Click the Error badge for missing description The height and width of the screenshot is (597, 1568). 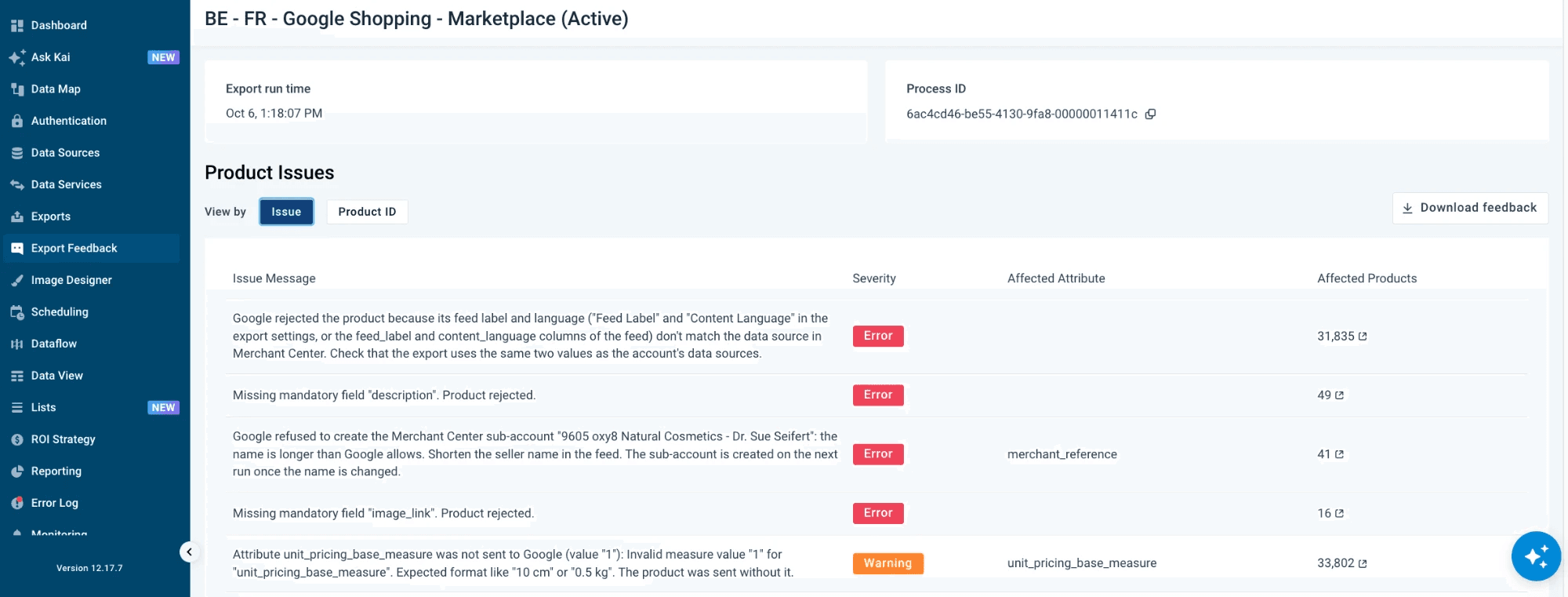pyautogui.click(x=878, y=395)
